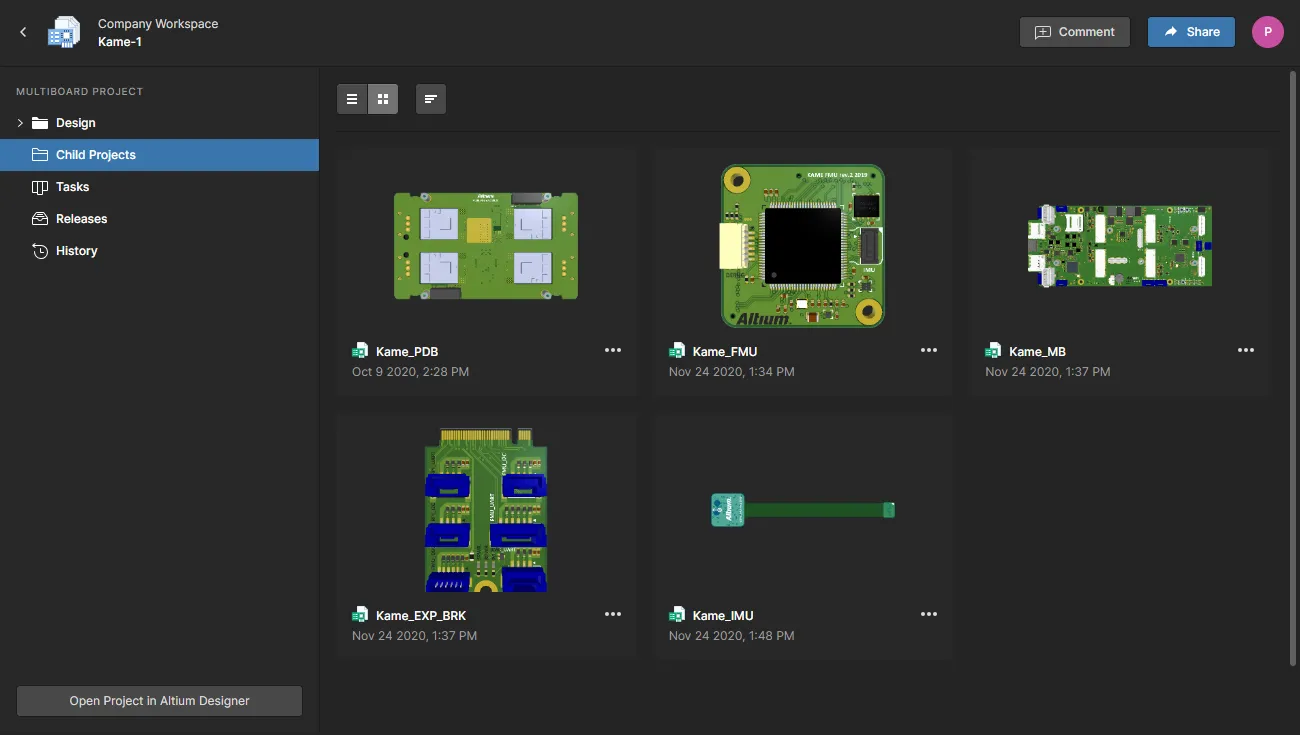Click the Design folder icon
This screenshot has height=735, width=1300.
coord(40,123)
